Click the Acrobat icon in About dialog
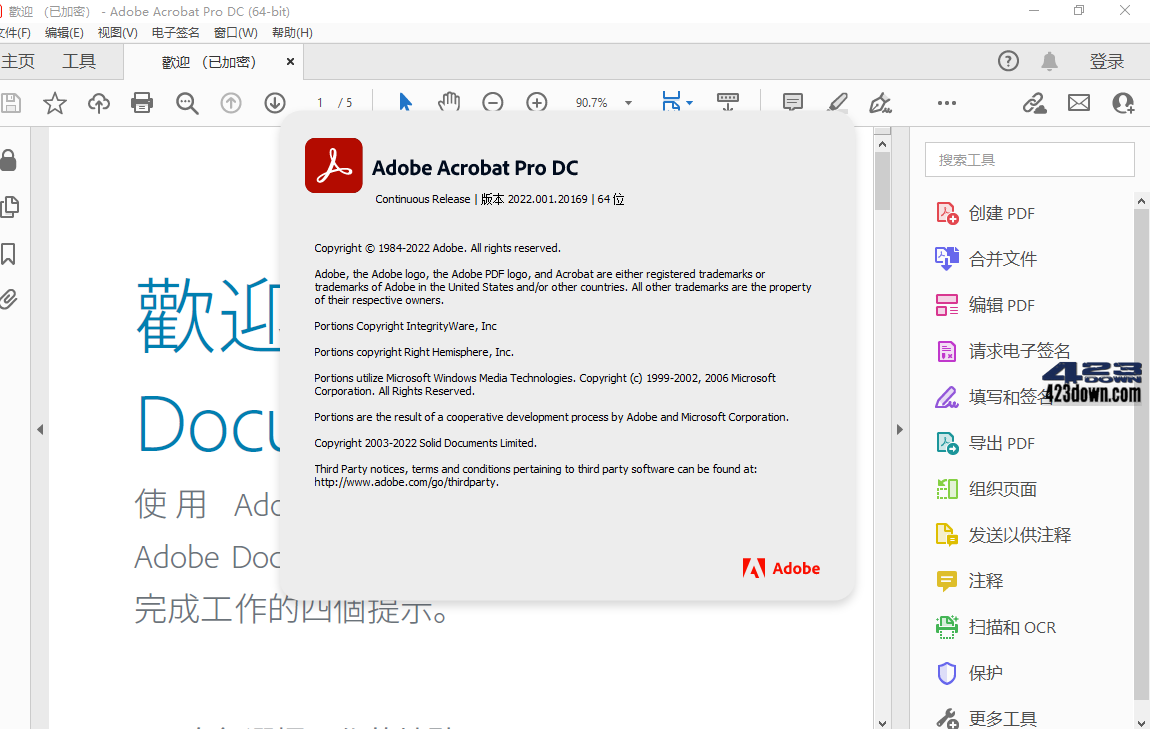The width and height of the screenshot is (1150, 729). point(334,166)
